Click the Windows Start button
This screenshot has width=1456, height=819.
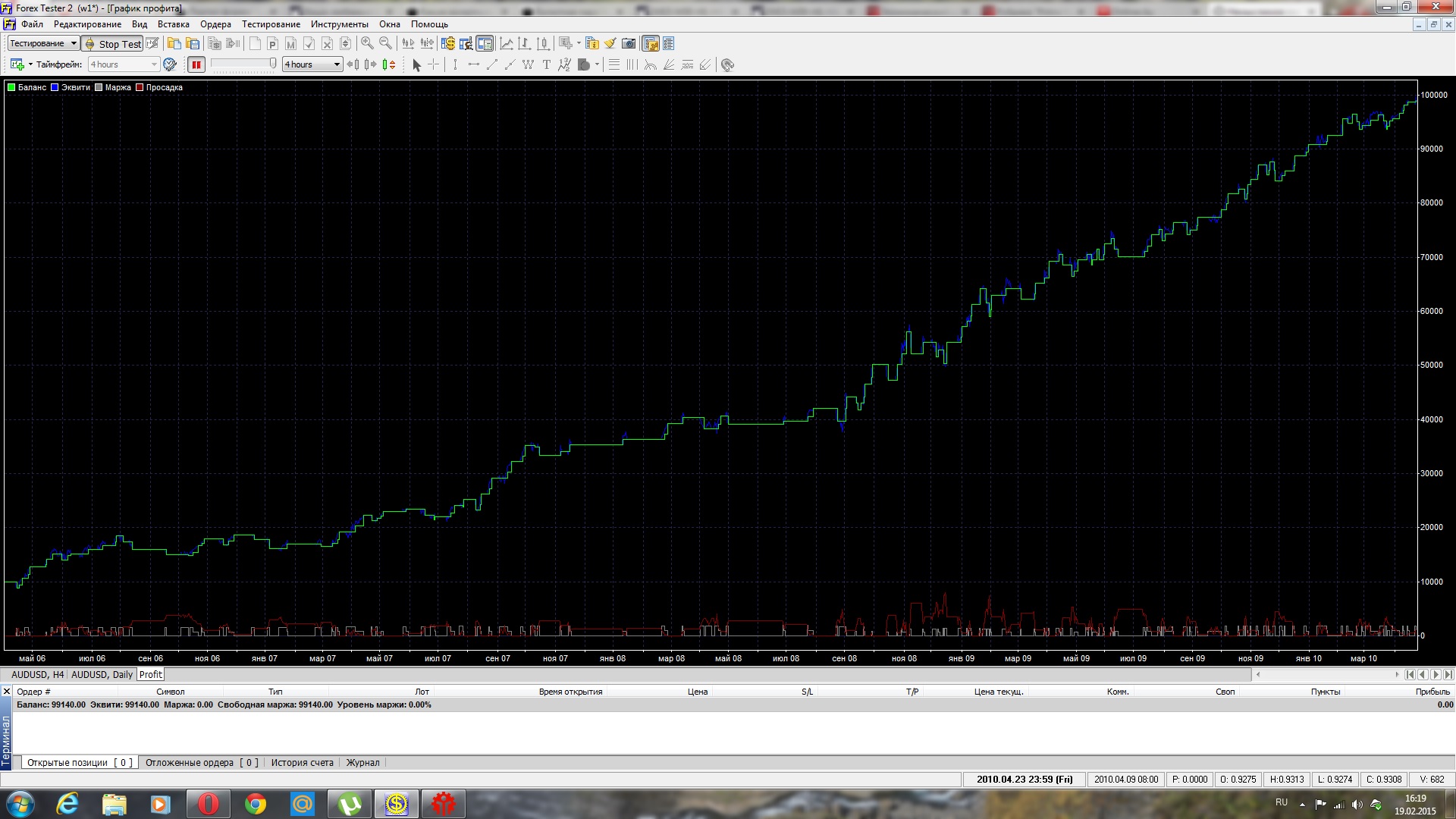[x=20, y=804]
